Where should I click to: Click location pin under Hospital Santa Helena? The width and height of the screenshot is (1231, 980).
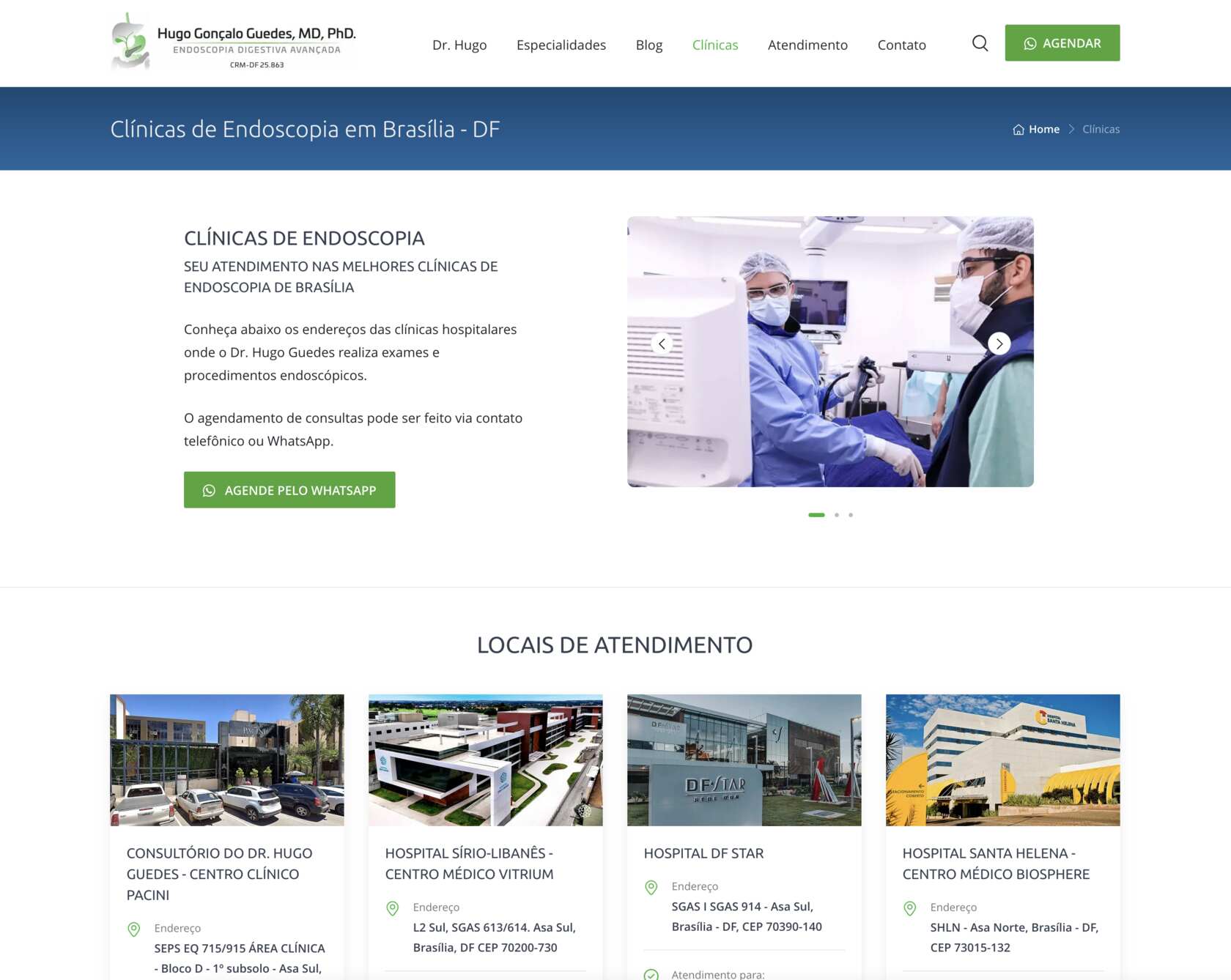(x=909, y=908)
